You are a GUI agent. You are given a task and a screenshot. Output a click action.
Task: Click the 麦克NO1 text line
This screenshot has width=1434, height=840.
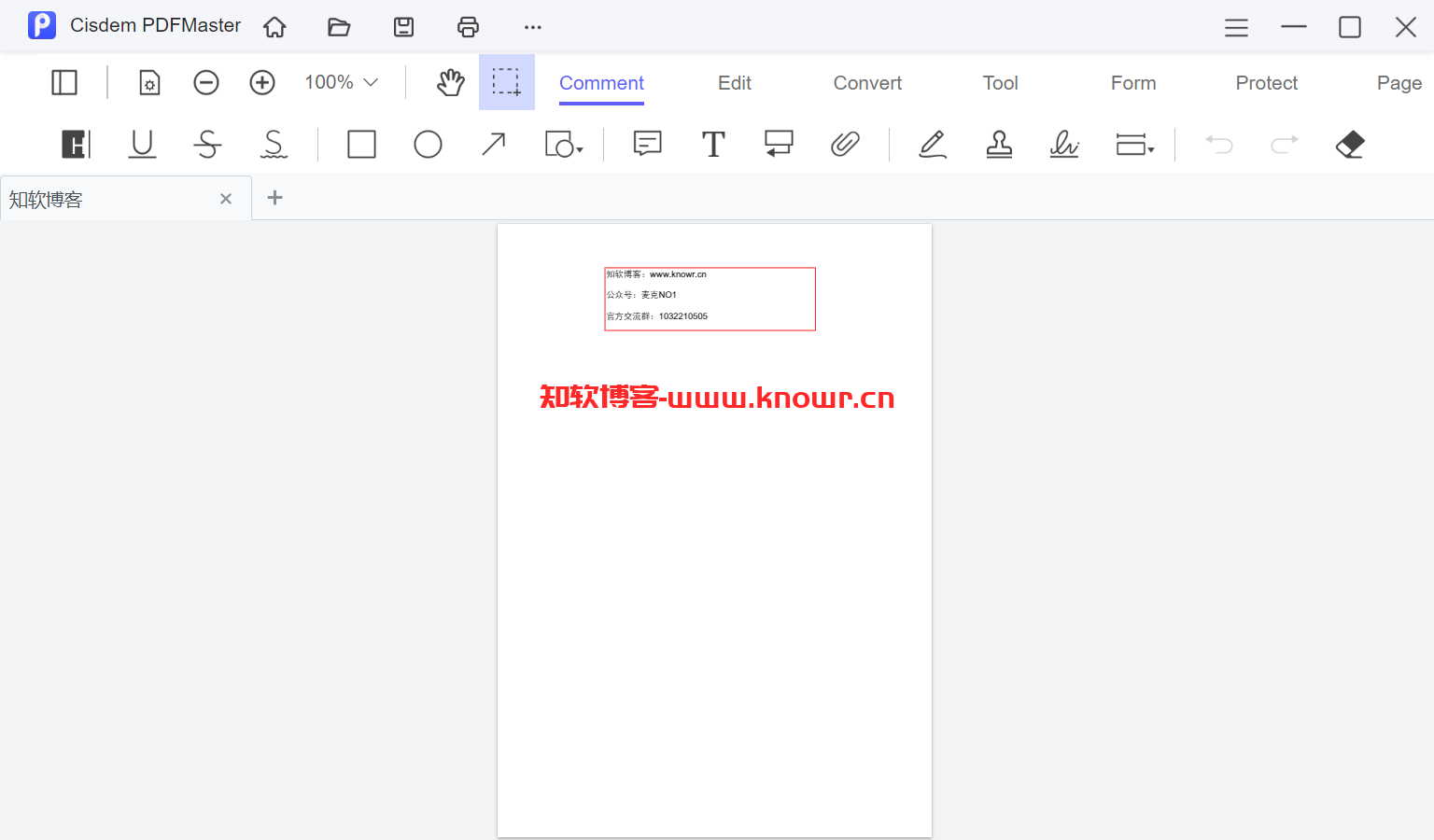pos(642,295)
